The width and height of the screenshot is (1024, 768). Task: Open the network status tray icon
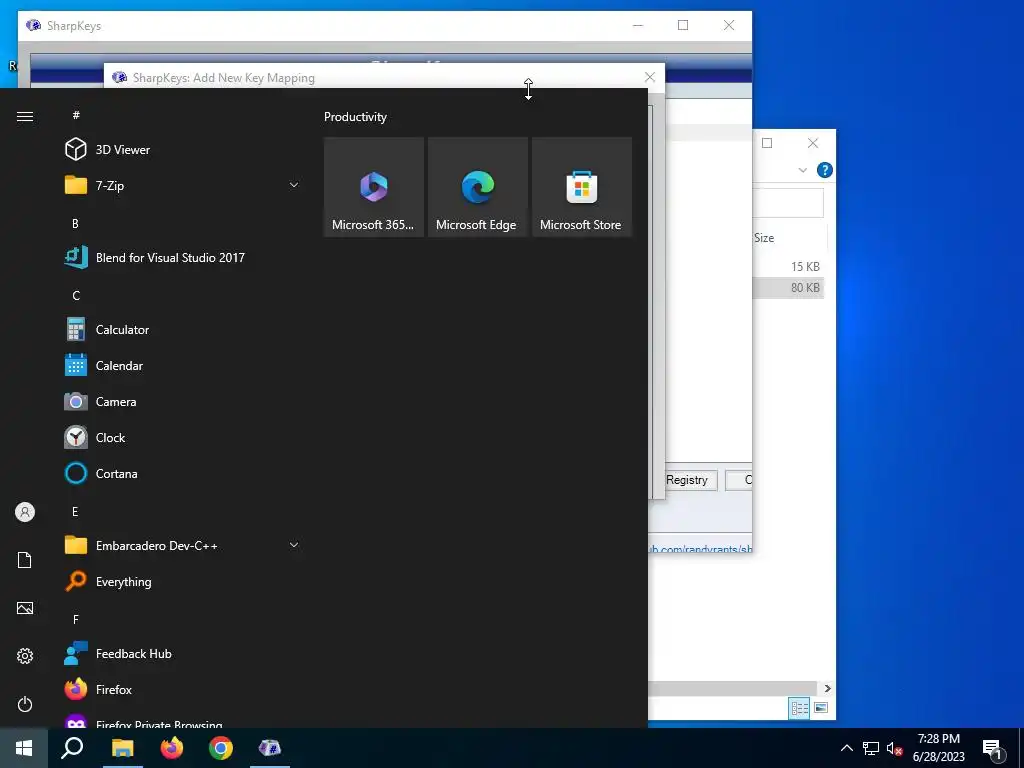(871, 748)
